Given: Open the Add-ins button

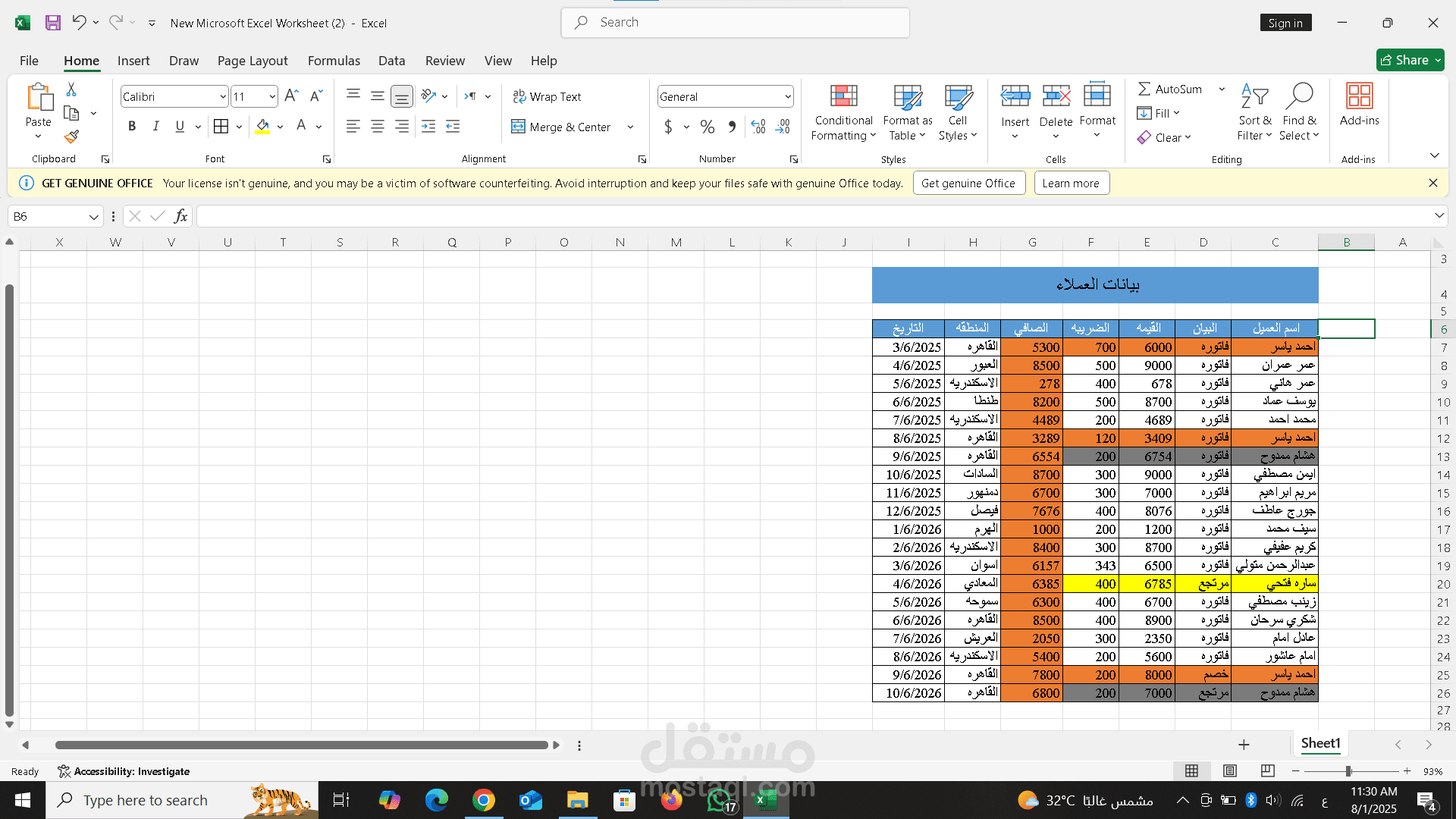Looking at the screenshot, I should [x=1359, y=105].
